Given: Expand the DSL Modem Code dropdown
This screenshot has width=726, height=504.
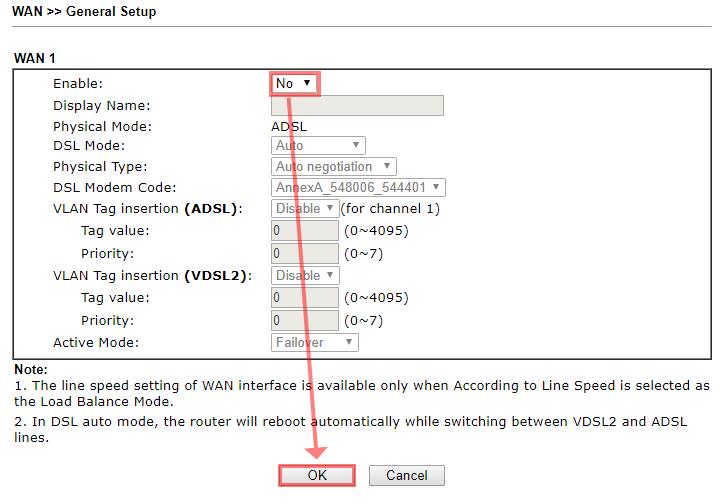Looking at the screenshot, I should tap(358, 188).
